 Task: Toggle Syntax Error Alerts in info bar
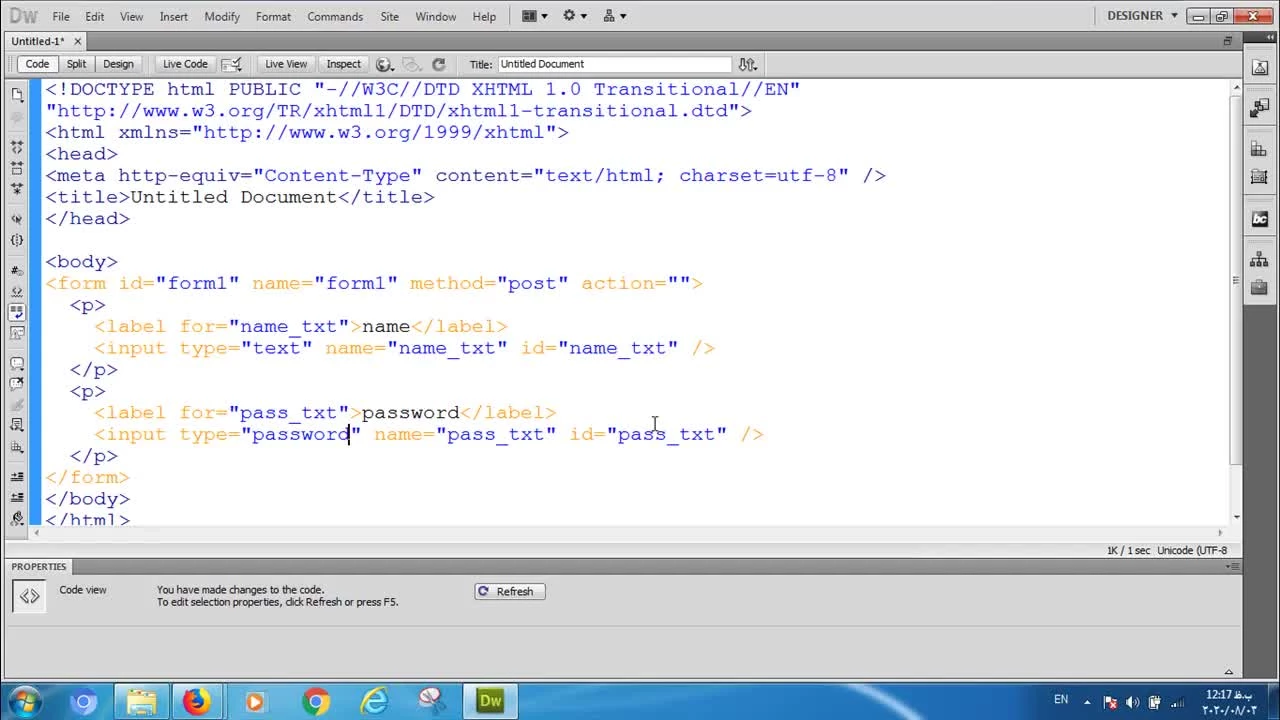pyautogui.click(x=17, y=333)
